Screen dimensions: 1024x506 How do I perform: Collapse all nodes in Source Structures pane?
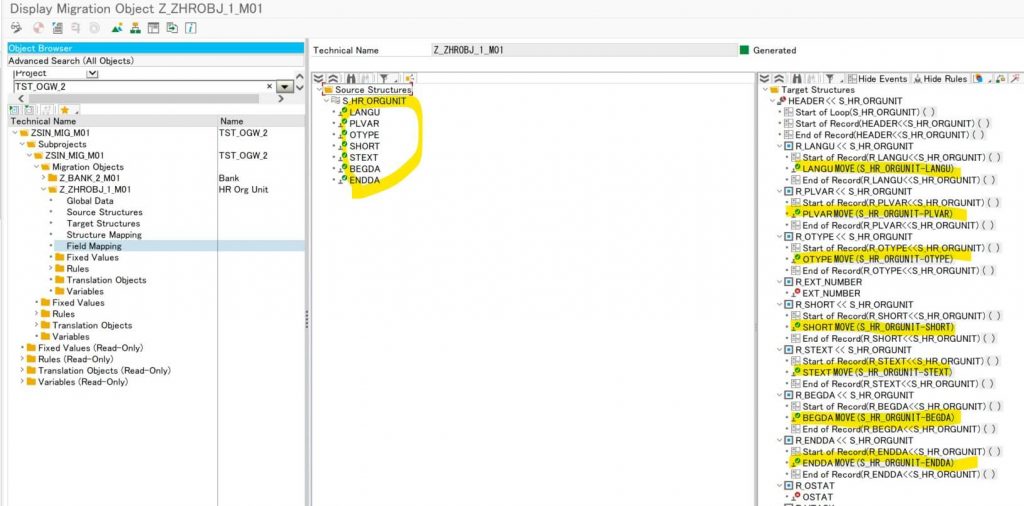(332, 78)
